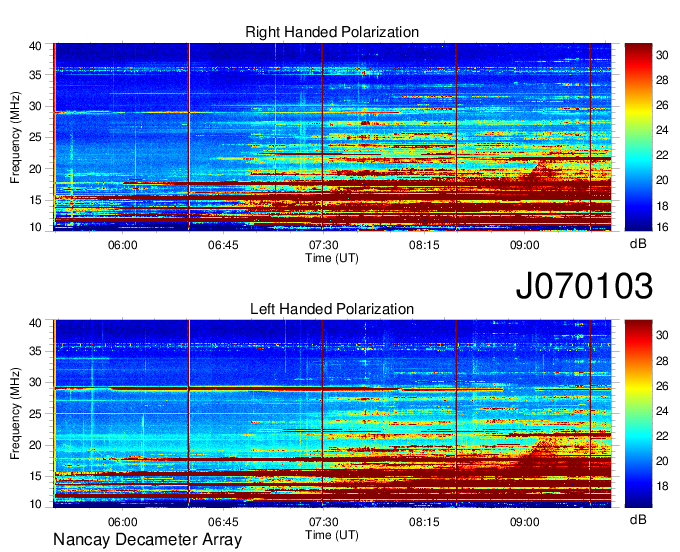Click the 07:30 time tick on Right Handed plot
This screenshot has width=680, height=552.
point(324,245)
